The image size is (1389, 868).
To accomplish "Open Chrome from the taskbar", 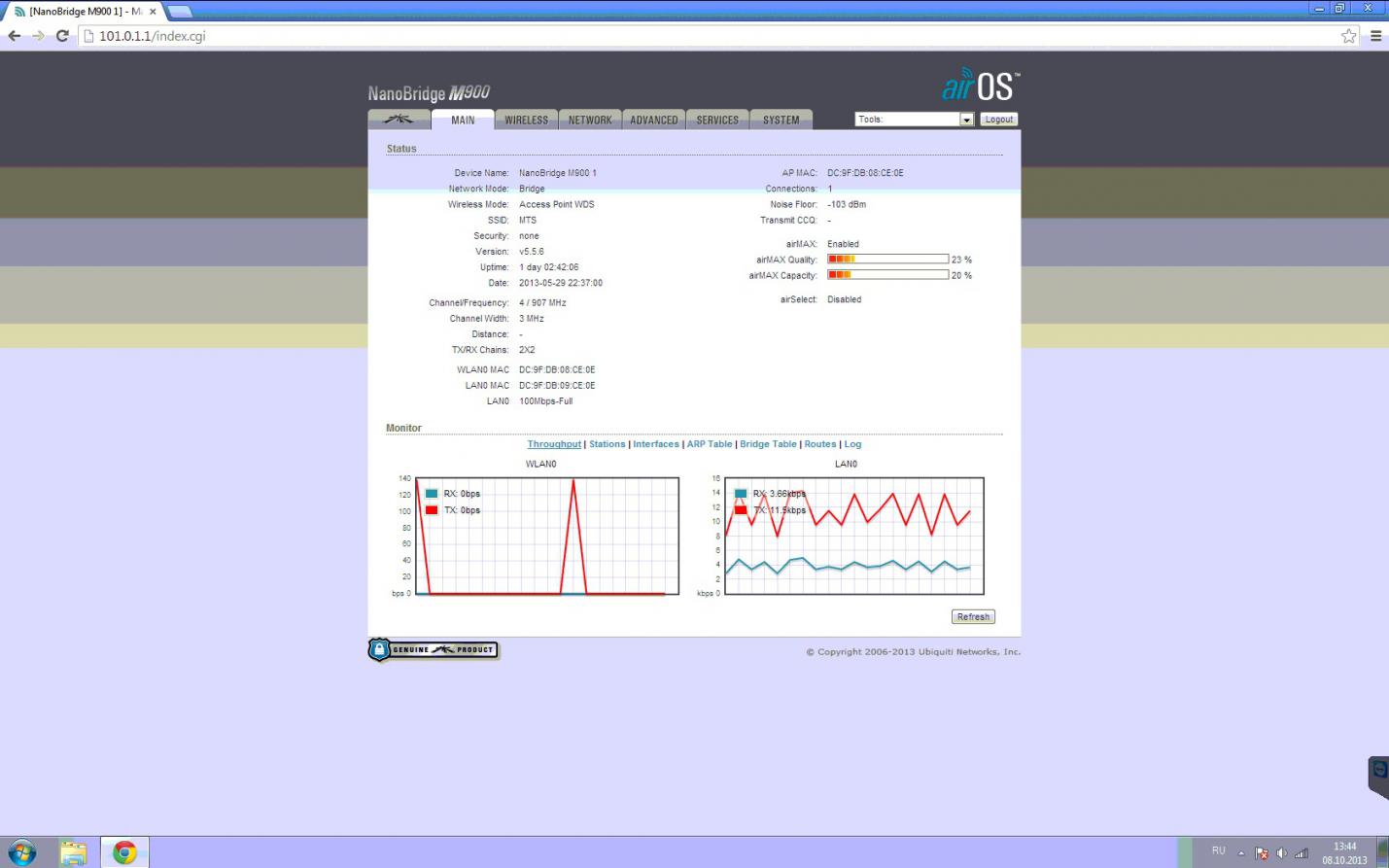I will [124, 852].
